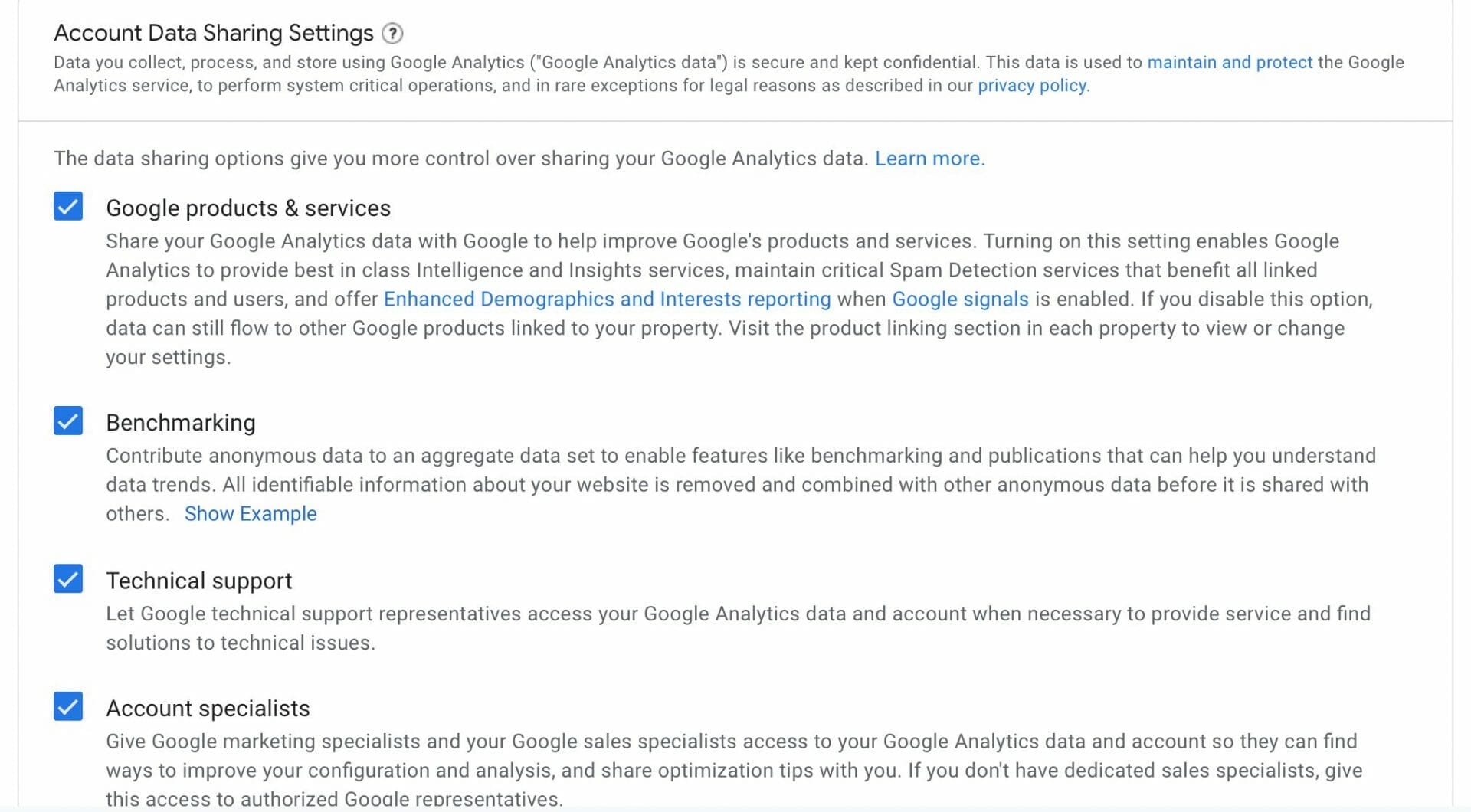Uncheck the Google products & services option
The width and height of the screenshot is (1471, 812).
(67, 206)
